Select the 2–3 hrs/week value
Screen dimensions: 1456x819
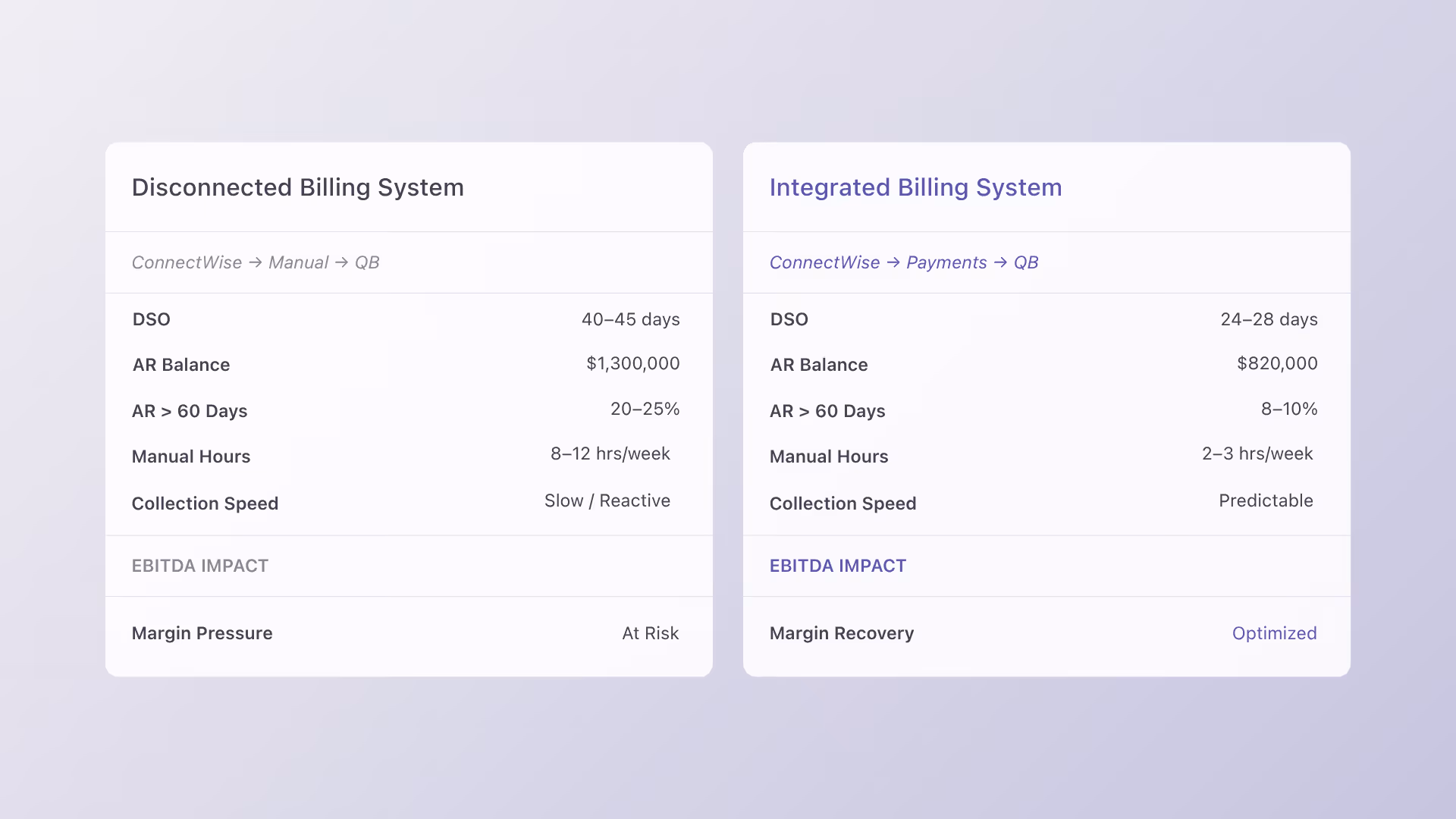tap(1257, 453)
